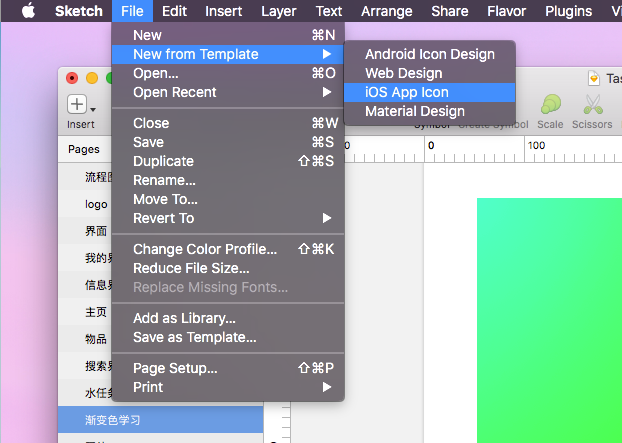Choose Save from File menu
Viewport: 622px width, 443px height.
tap(228, 142)
